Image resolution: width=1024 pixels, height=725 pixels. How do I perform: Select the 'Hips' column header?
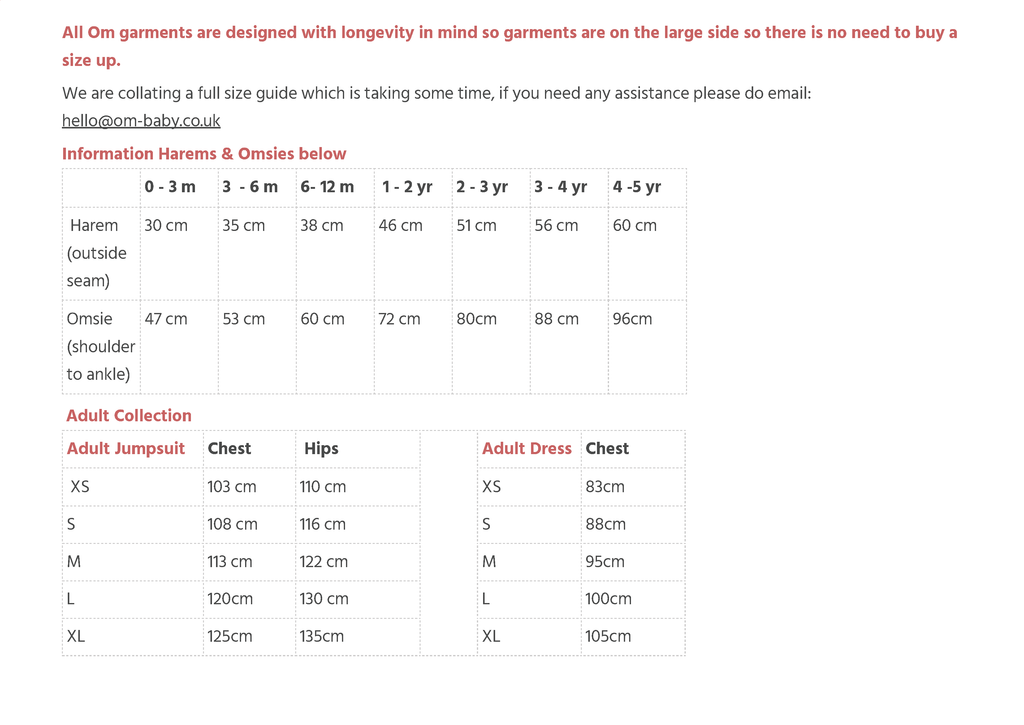(321, 449)
